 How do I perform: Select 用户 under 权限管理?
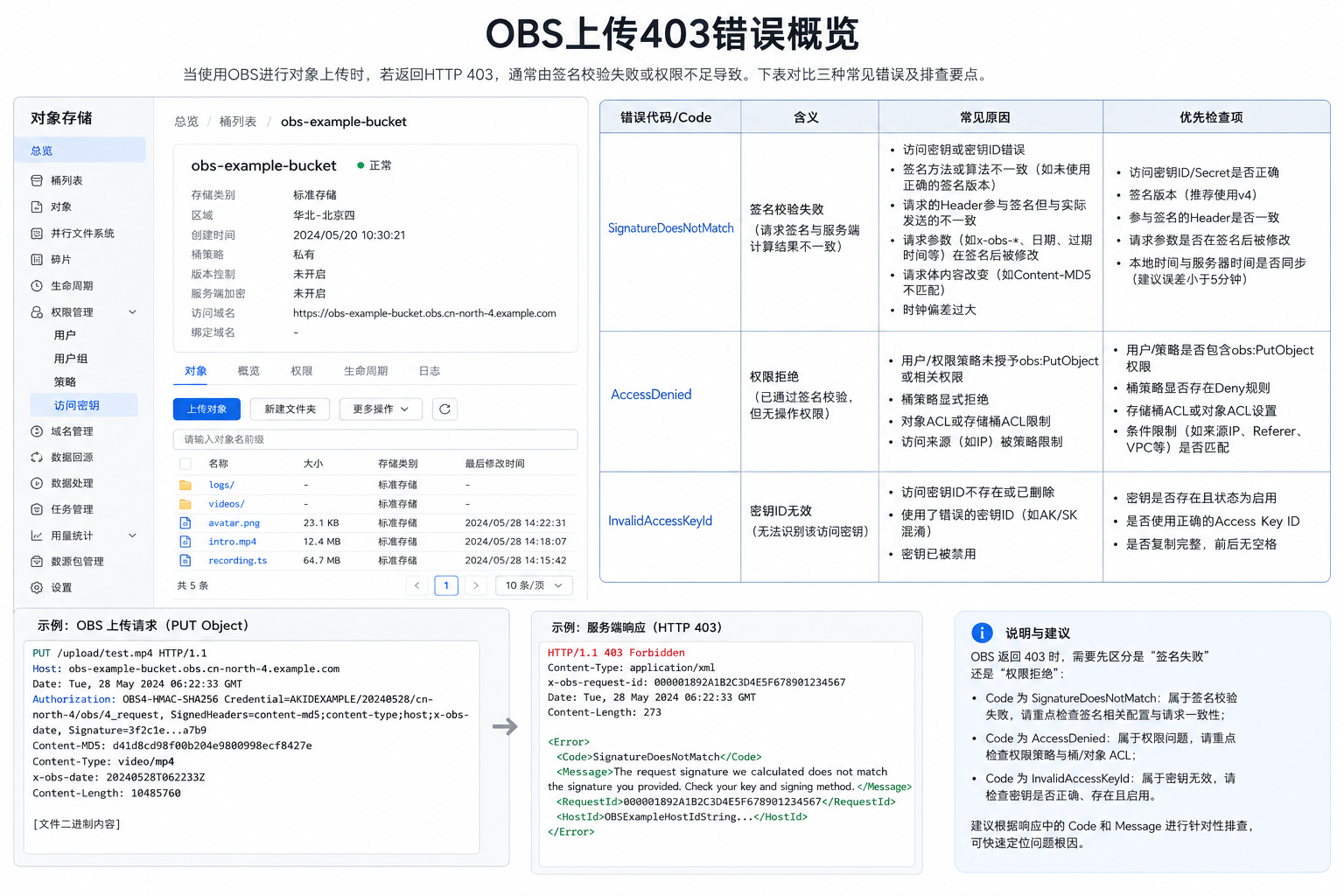tap(65, 335)
